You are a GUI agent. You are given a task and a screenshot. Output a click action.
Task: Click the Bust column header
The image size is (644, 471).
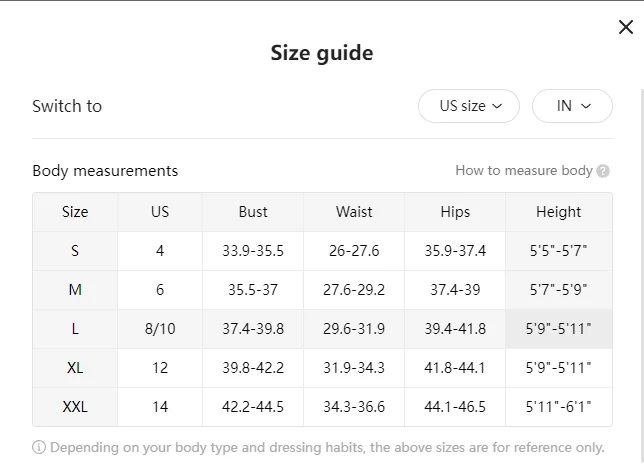[x=253, y=212]
